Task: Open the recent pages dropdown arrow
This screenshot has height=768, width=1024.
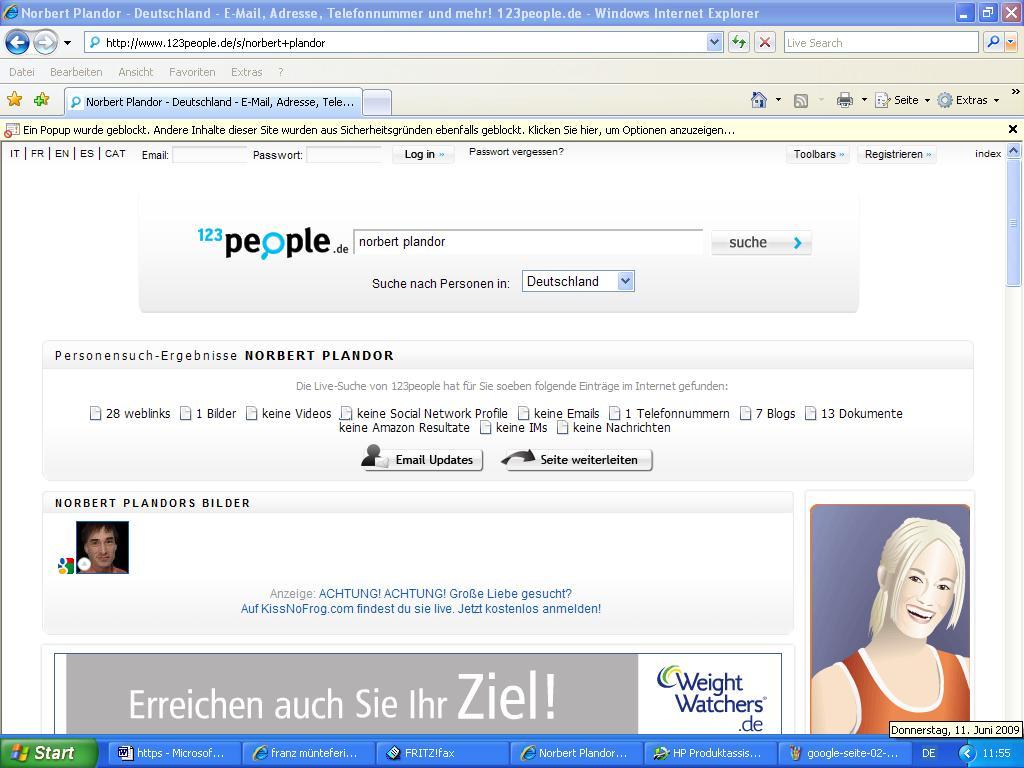Action: click(67, 43)
